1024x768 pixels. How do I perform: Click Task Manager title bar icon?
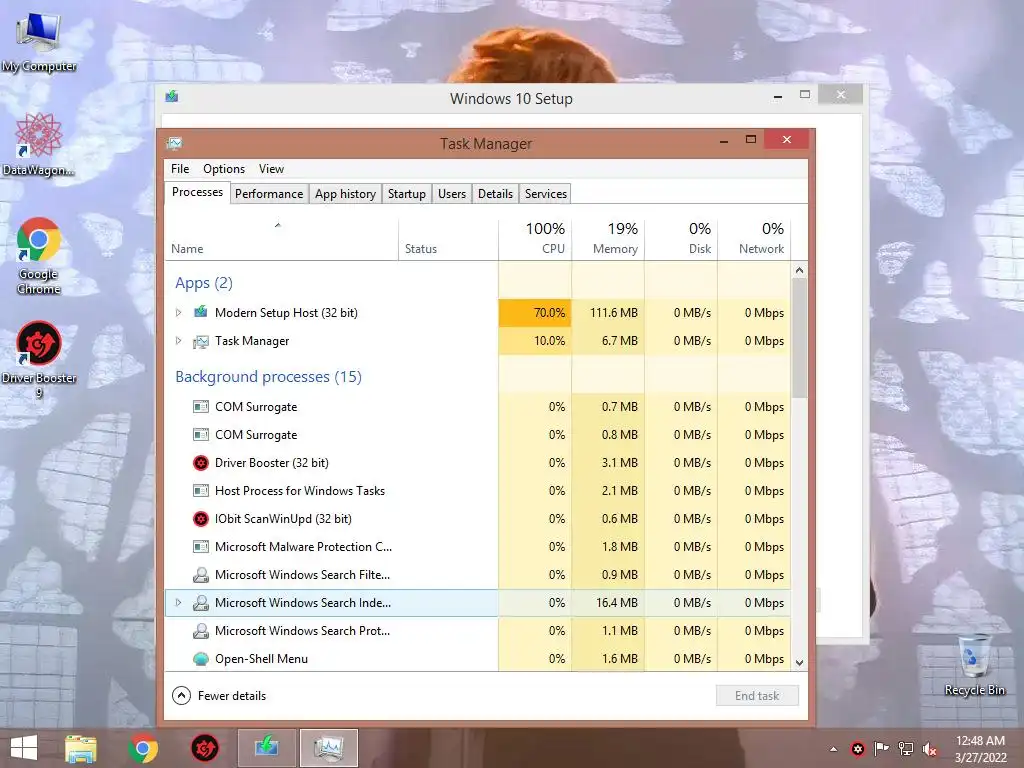click(x=174, y=143)
